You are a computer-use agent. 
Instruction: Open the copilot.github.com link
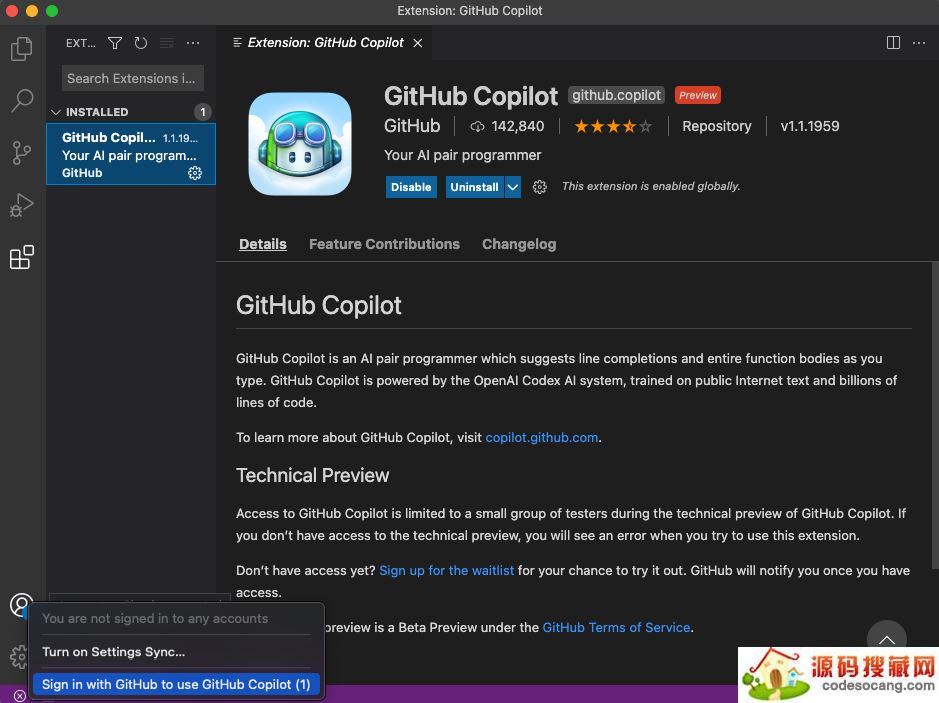click(541, 437)
